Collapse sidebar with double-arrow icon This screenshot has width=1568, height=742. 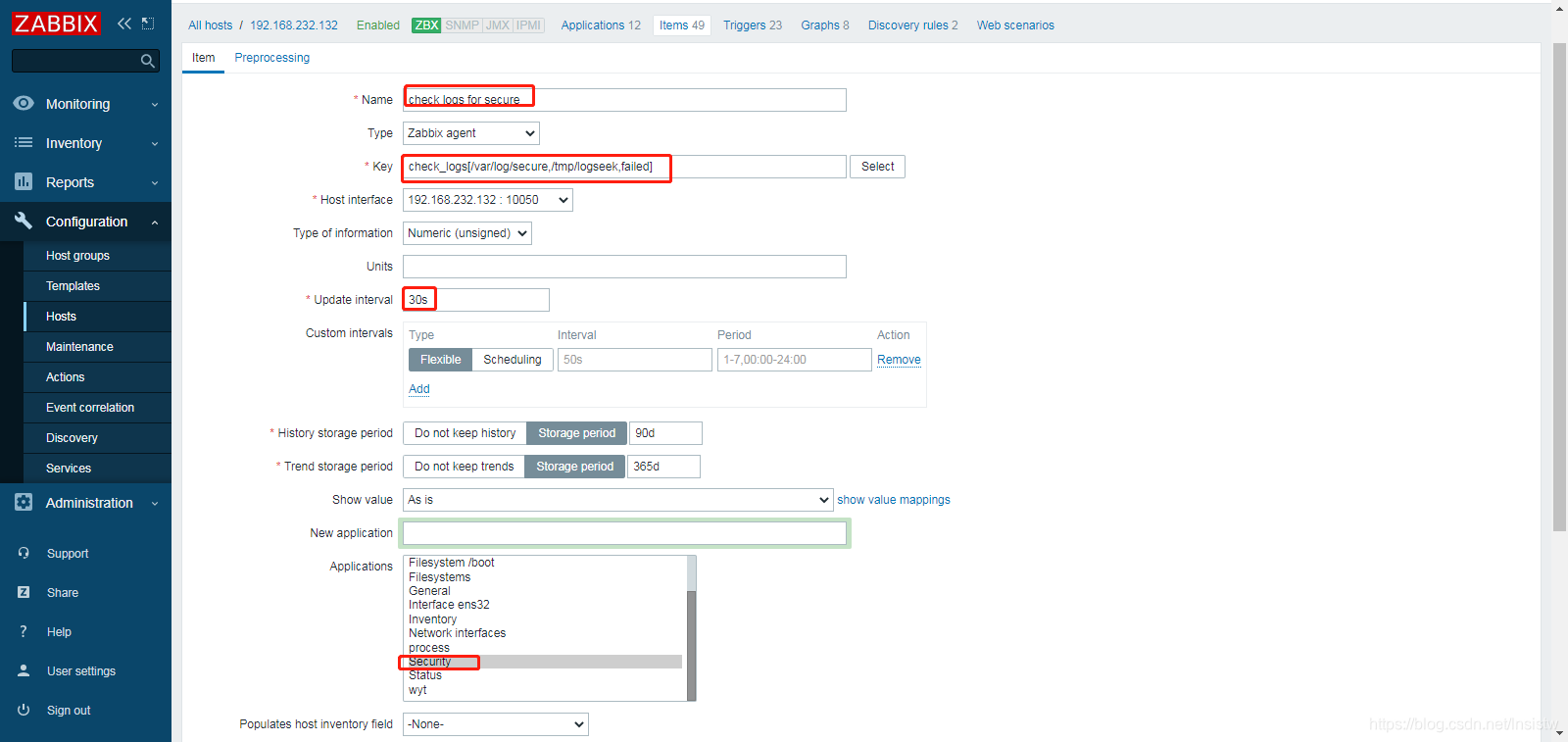point(124,24)
